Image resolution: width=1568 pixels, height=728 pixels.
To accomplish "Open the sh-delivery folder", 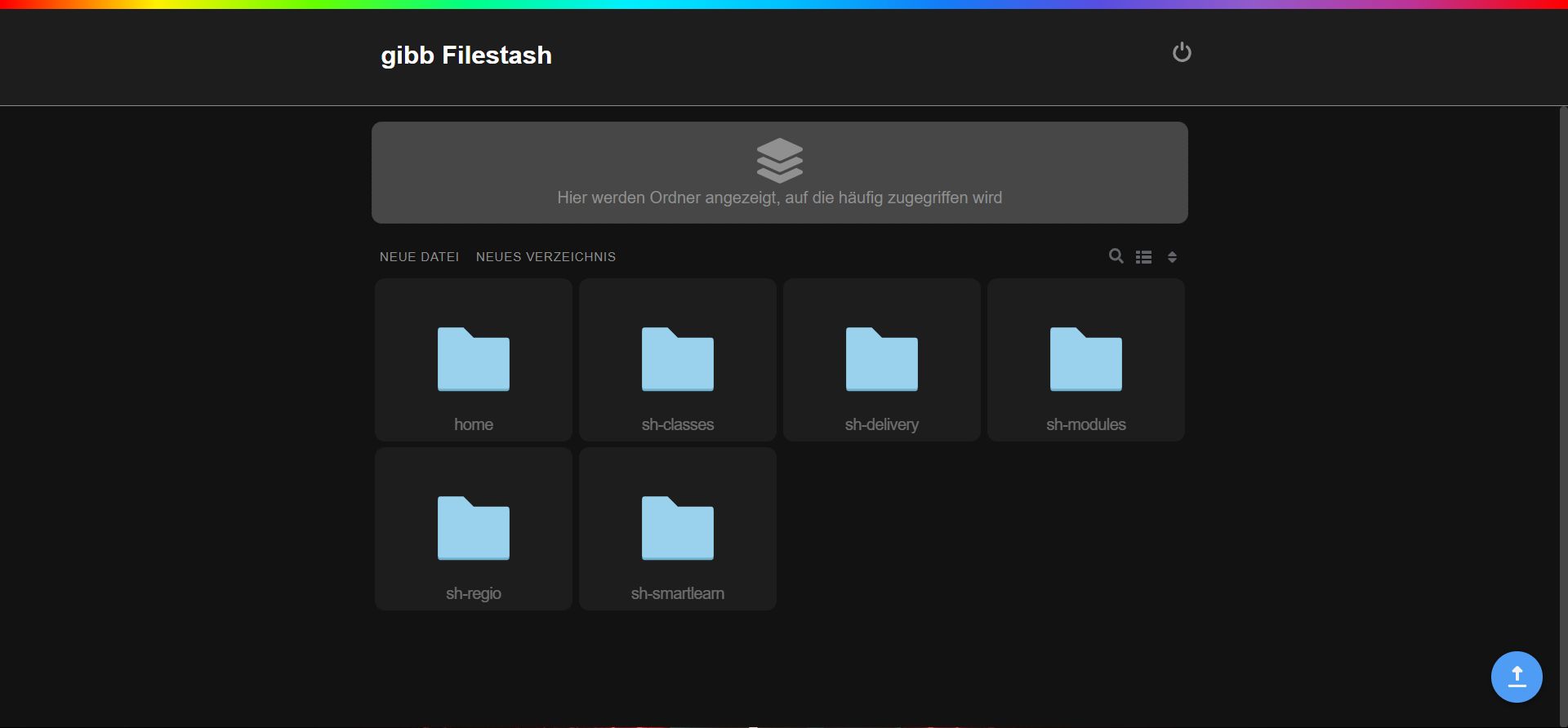I will coord(882,360).
